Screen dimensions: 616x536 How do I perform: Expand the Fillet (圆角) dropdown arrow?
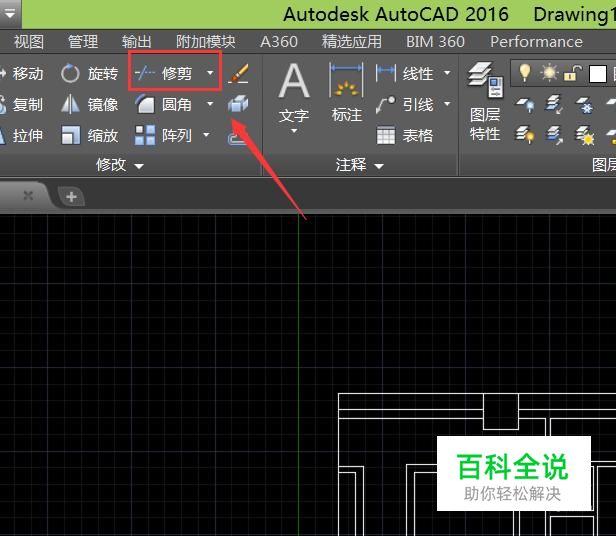click(x=210, y=104)
